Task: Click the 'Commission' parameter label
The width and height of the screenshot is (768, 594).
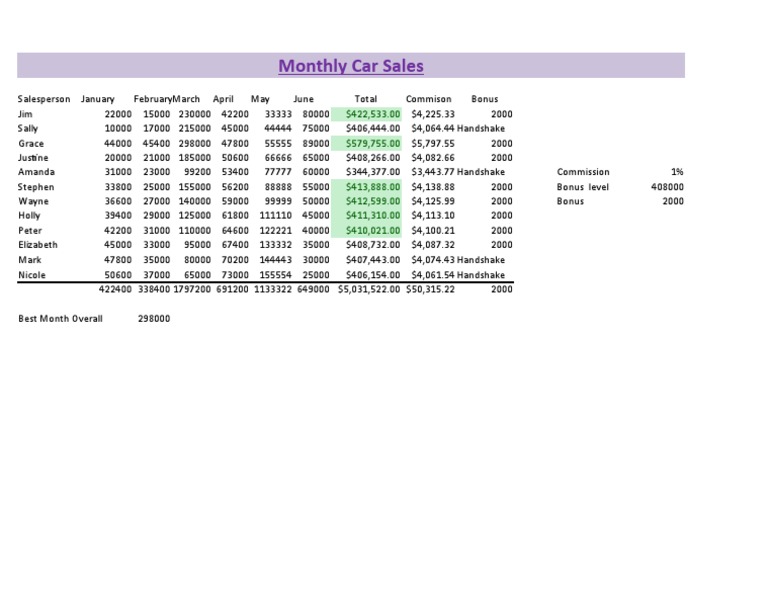Action: (583, 172)
